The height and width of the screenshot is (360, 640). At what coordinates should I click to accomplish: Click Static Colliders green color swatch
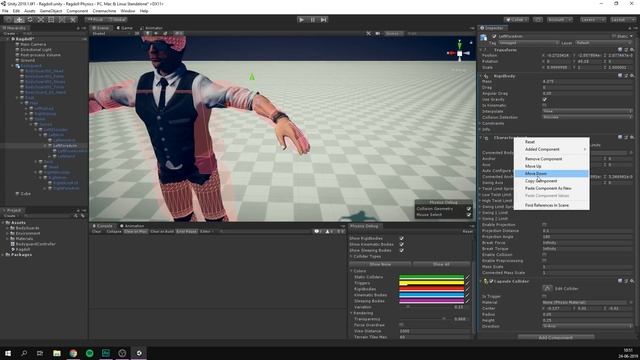click(431, 277)
